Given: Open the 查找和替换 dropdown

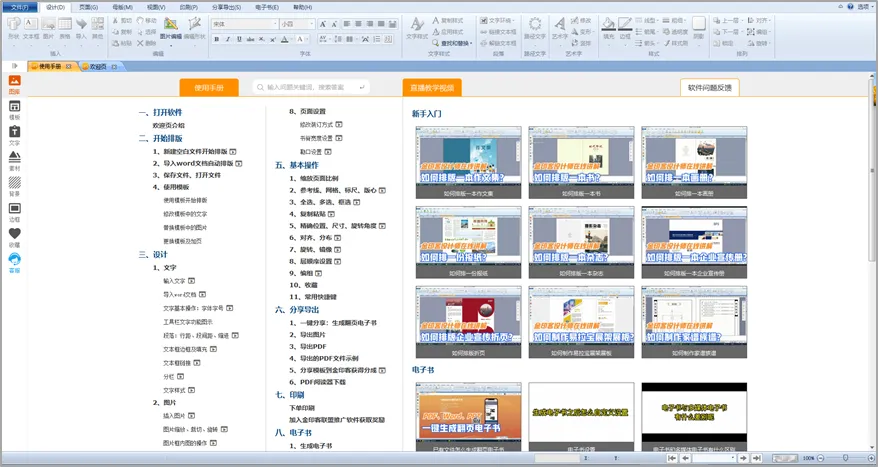Looking at the screenshot, I should click(455, 43).
